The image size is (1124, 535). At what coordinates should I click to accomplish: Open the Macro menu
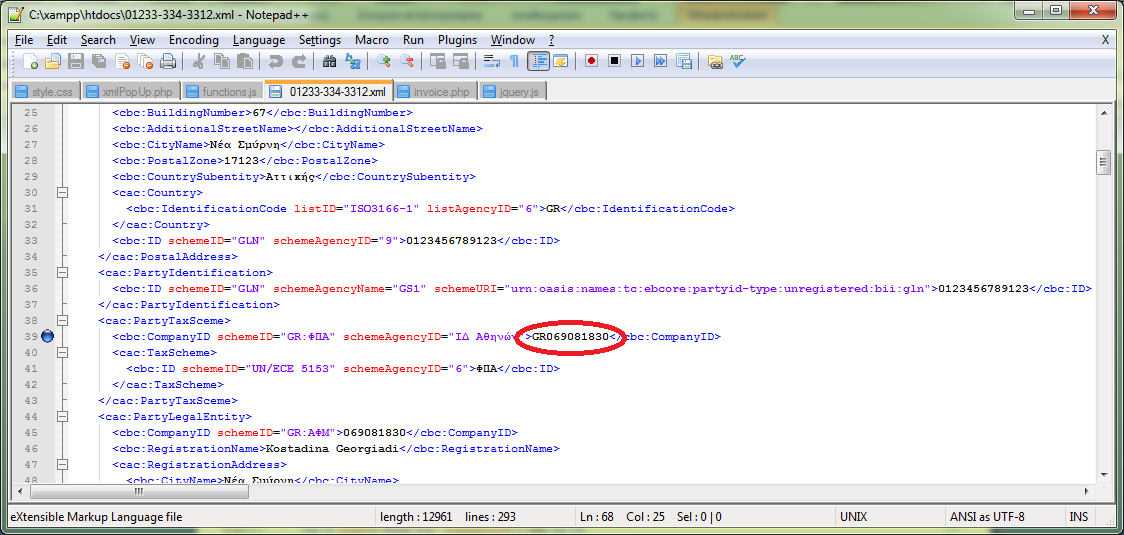point(372,40)
